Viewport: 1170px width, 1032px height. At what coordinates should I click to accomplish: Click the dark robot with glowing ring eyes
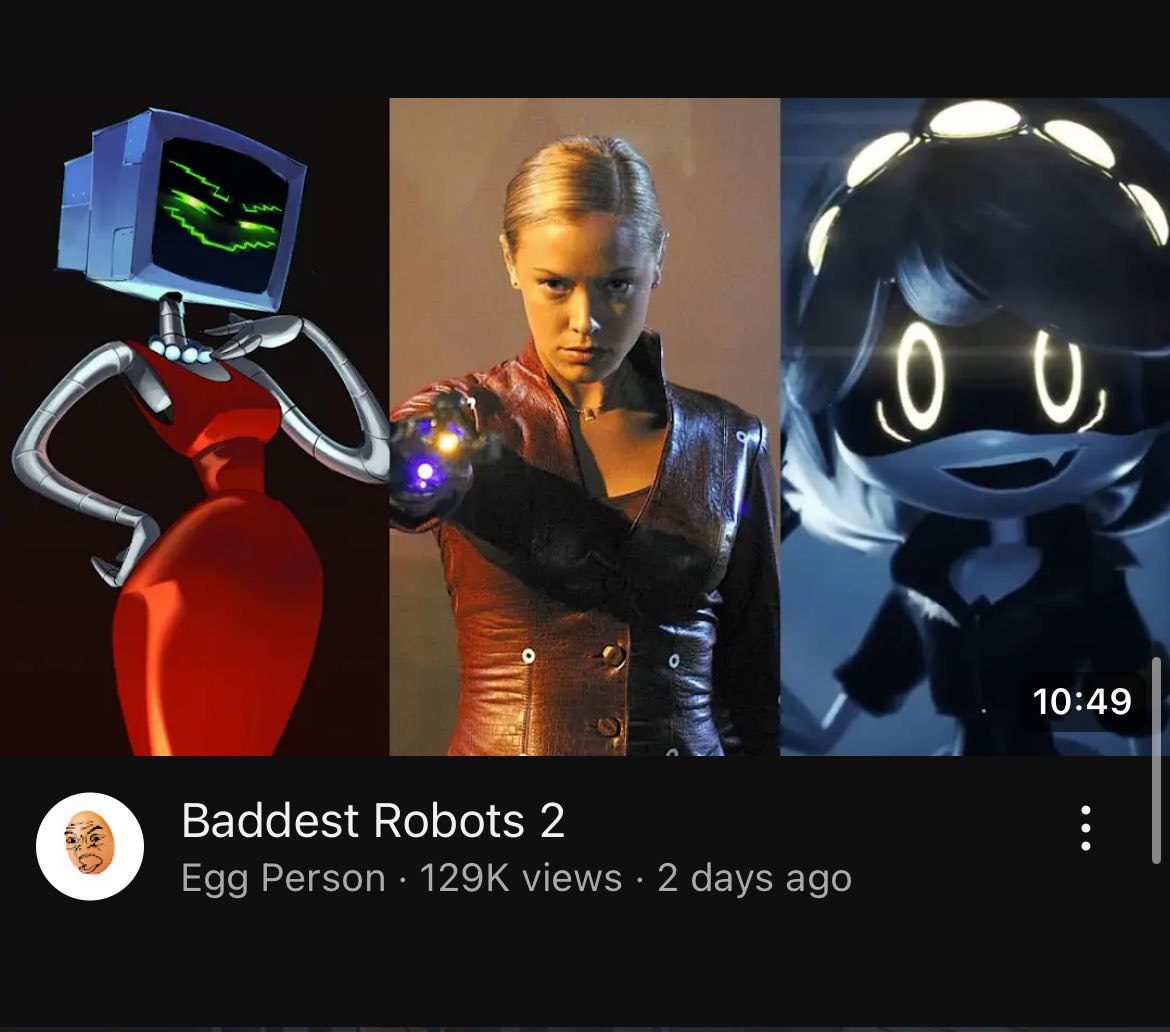pos(974,425)
